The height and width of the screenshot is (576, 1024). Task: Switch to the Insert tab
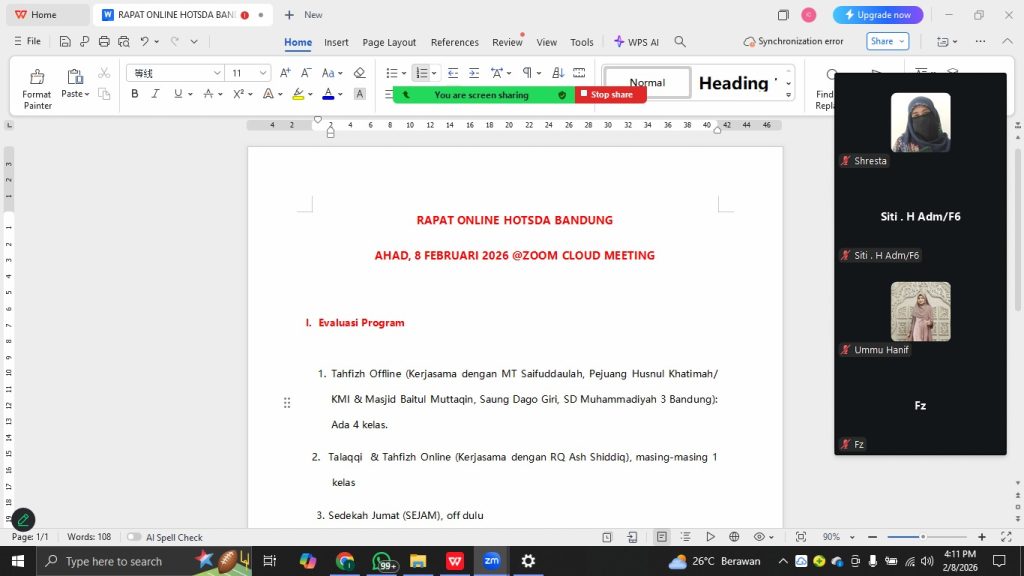point(336,42)
